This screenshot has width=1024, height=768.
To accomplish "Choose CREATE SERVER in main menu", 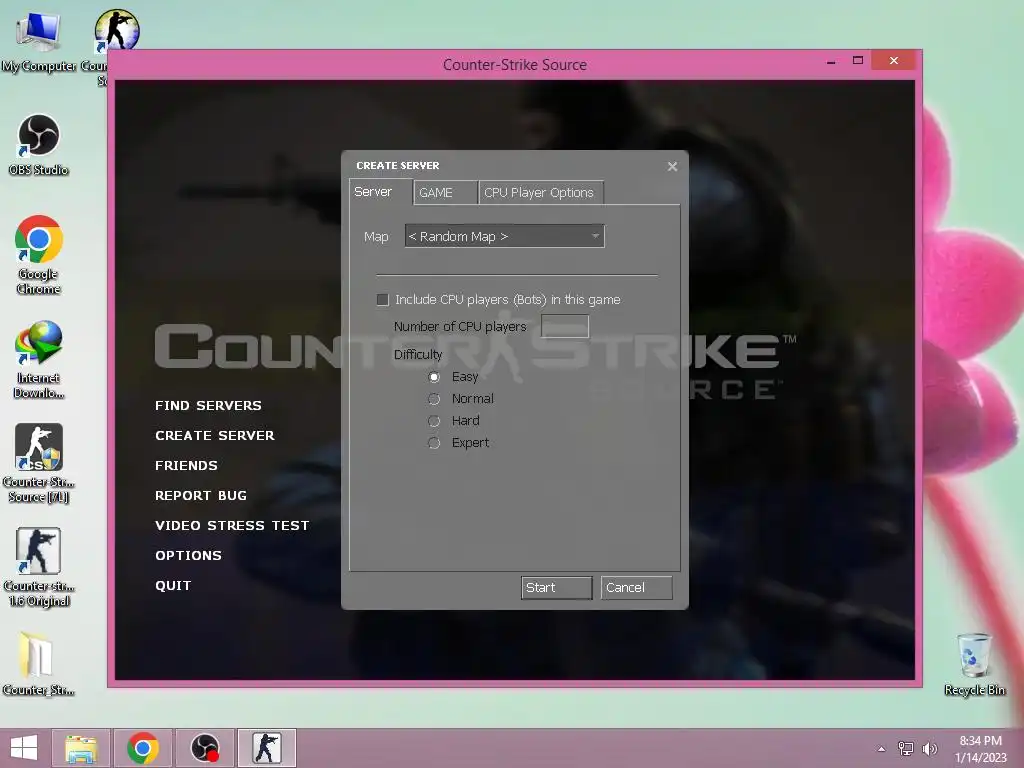I will click(x=215, y=436).
